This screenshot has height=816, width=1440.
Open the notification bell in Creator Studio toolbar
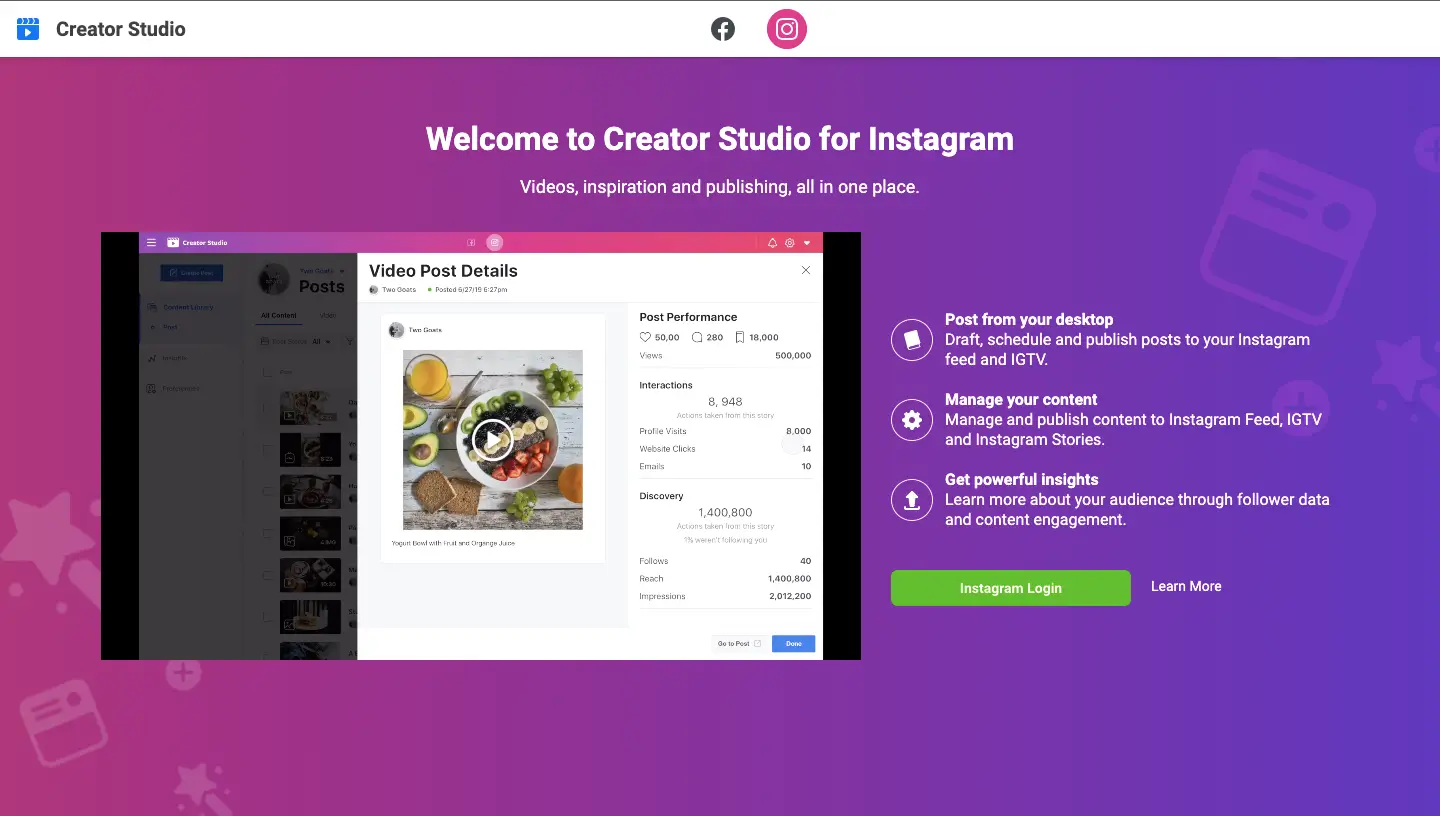772,243
